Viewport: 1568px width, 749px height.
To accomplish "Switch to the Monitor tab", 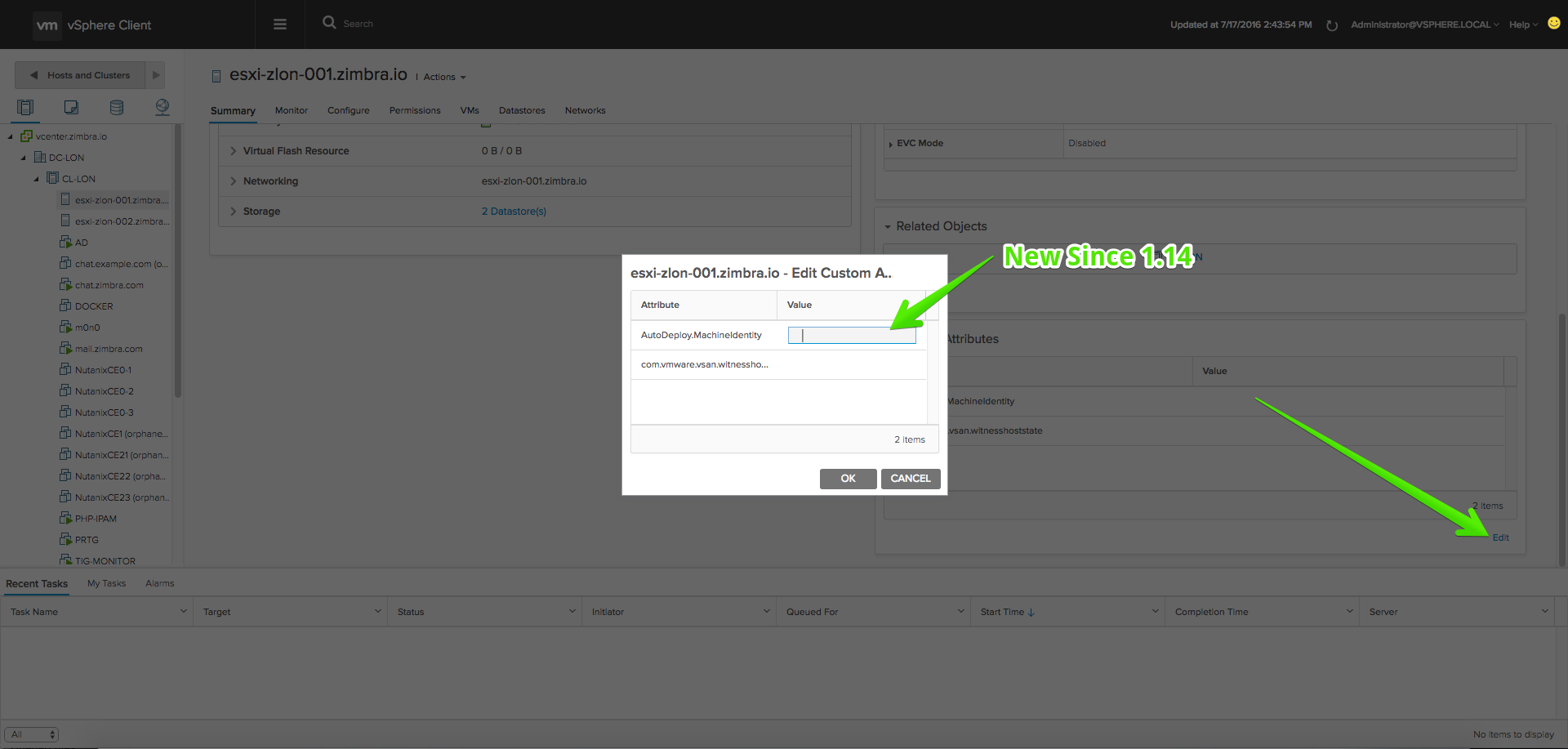I will (292, 110).
